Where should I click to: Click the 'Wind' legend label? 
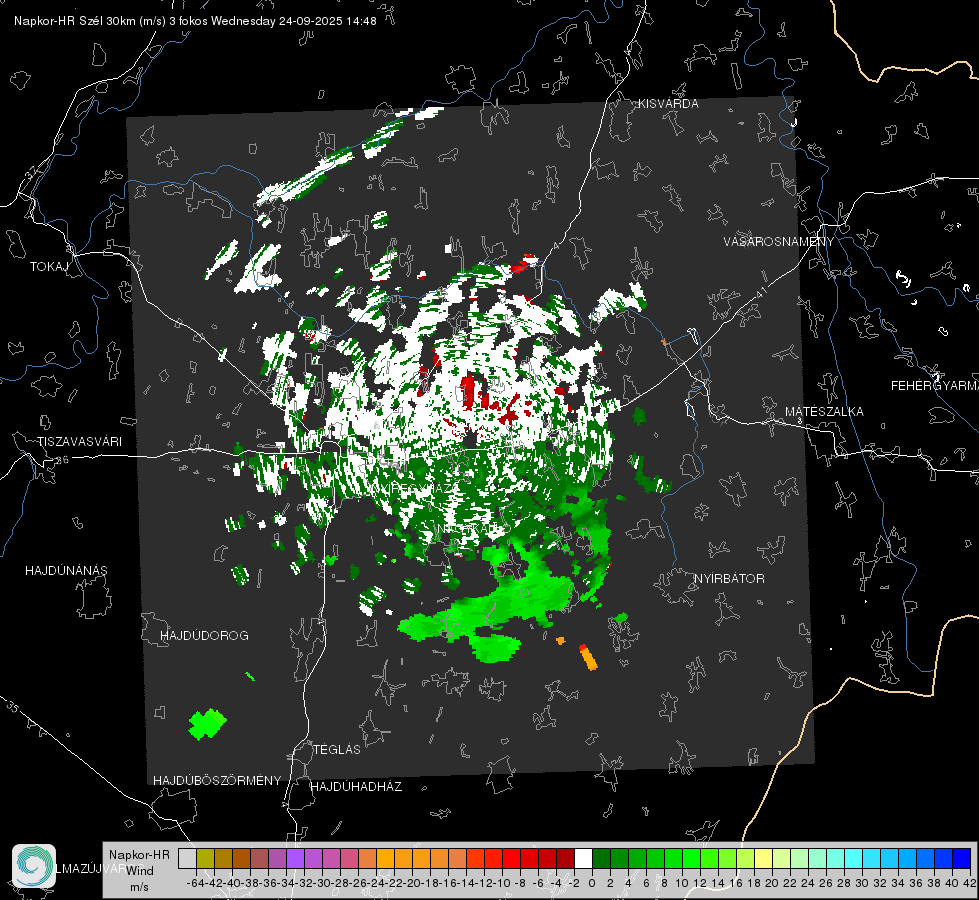point(140,871)
